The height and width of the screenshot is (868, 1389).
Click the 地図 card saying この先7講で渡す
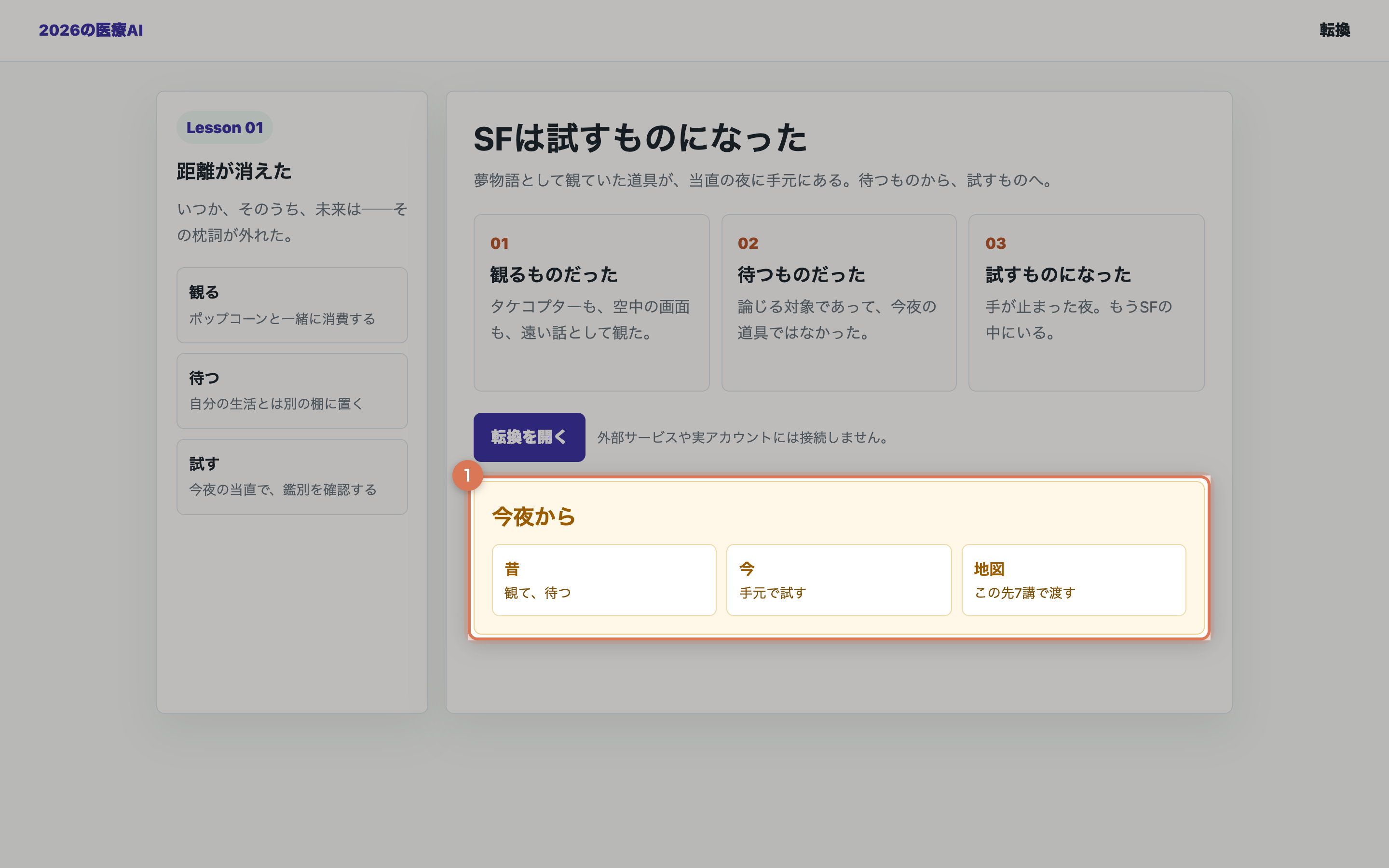pyautogui.click(x=1073, y=580)
